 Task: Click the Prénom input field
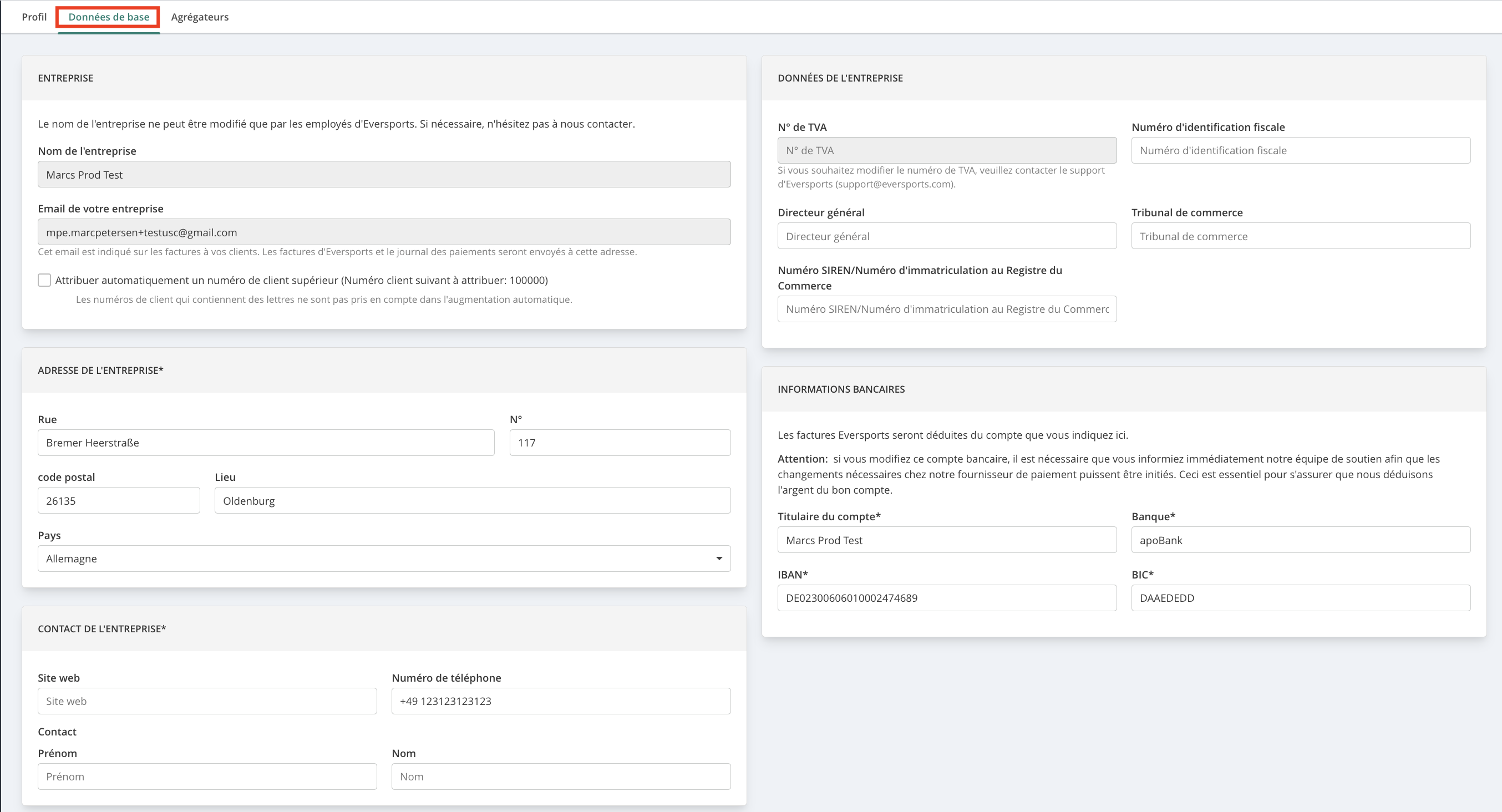pyautogui.click(x=207, y=777)
